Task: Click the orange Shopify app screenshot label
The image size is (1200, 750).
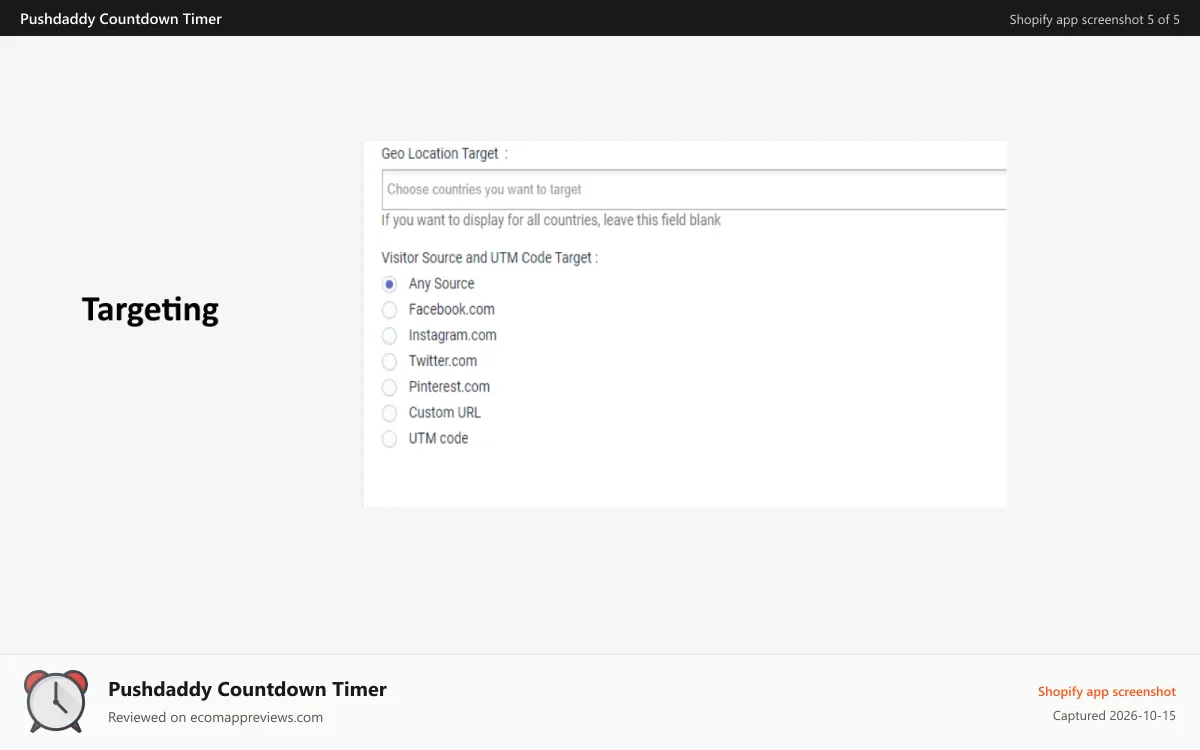Action: [x=1107, y=691]
